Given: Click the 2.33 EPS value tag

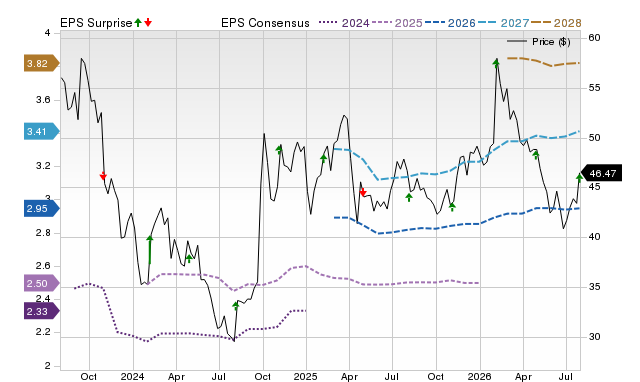Looking at the screenshot, I should (x=42, y=311).
